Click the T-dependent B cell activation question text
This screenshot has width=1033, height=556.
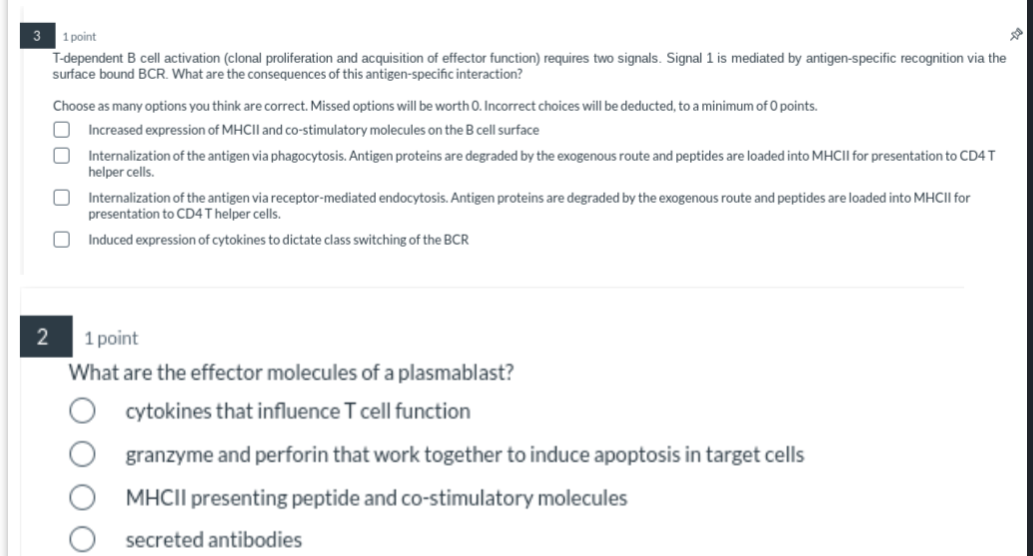click(x=529, y=66)
